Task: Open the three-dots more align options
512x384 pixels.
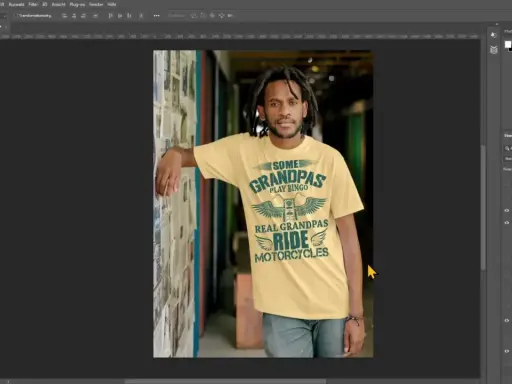Action: [x=156, y=16]
